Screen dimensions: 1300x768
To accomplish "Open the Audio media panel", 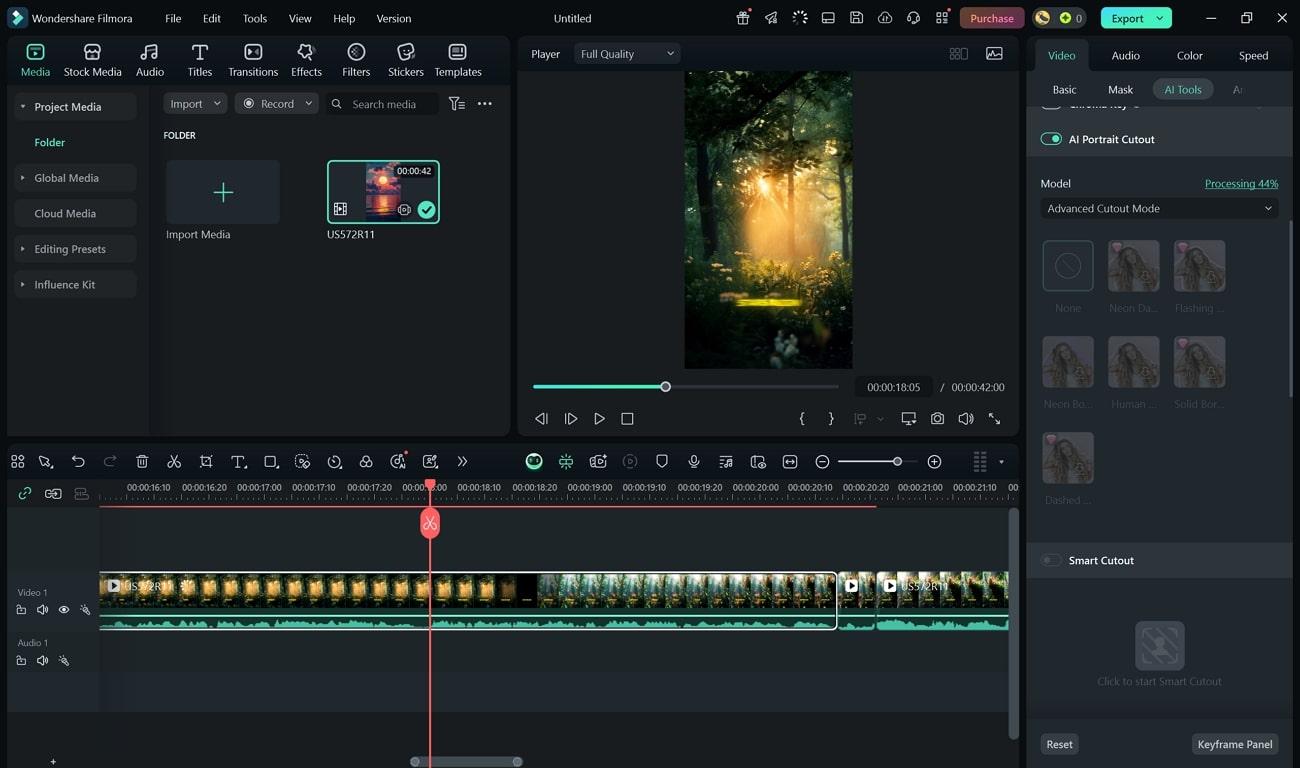I will click(x=150, y=60).
